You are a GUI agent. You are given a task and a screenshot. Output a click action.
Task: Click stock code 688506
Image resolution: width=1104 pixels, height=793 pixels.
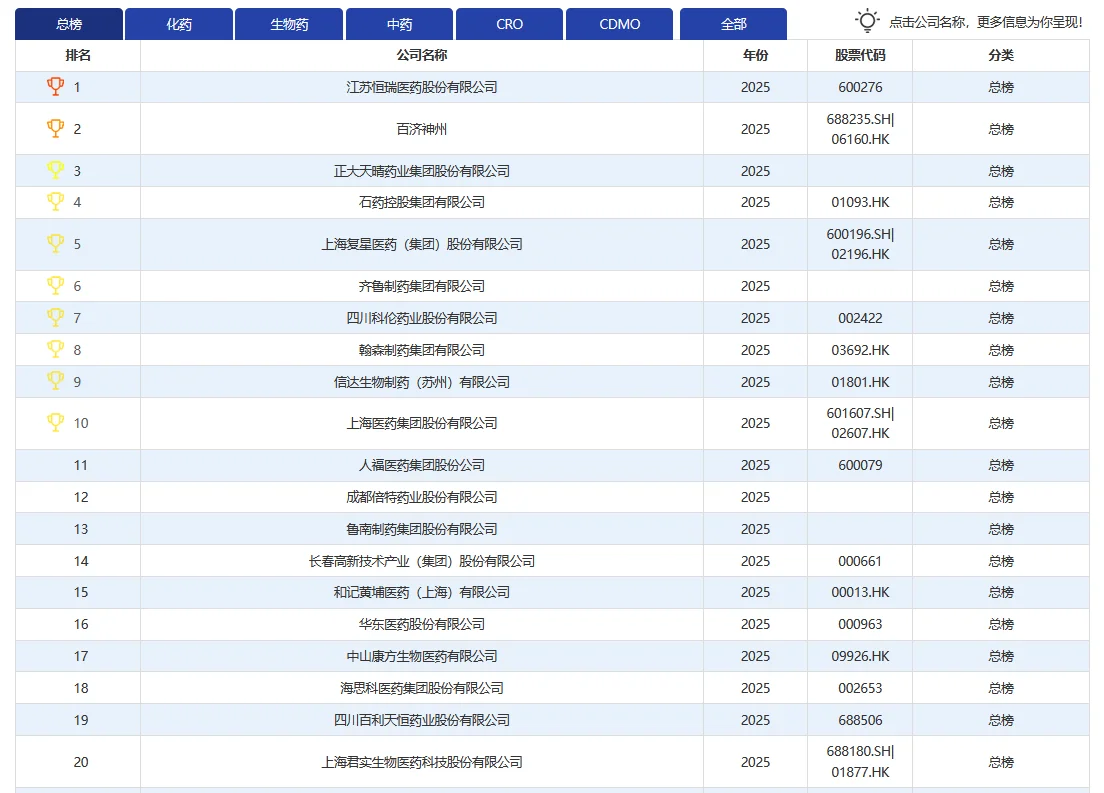pos(860,720)
